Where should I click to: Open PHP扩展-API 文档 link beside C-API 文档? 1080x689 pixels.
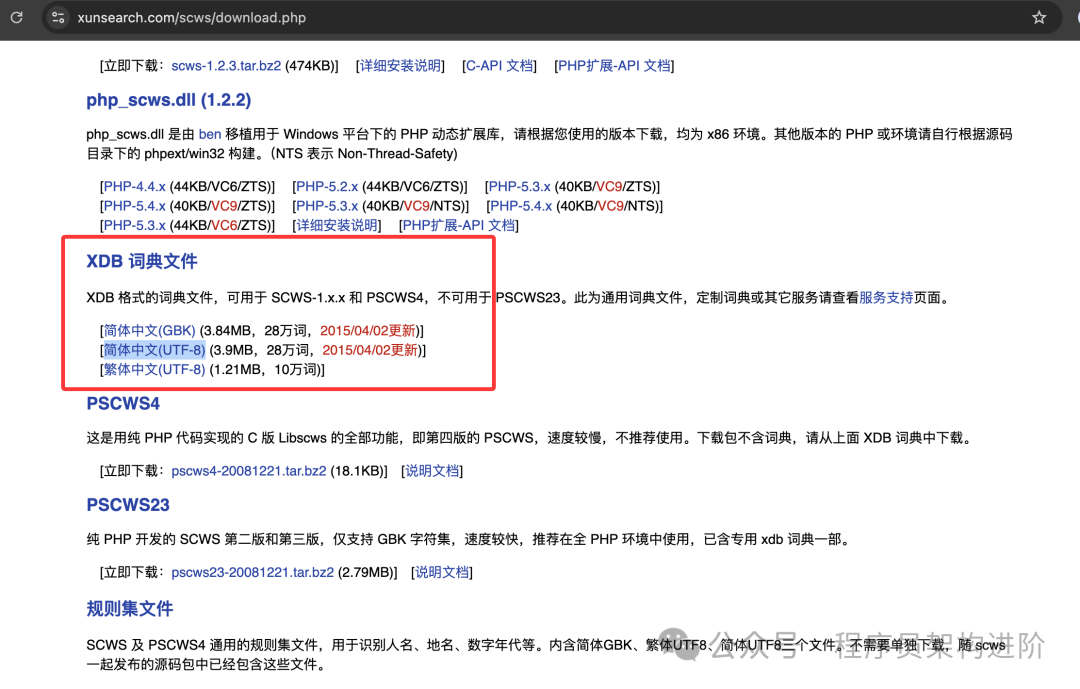click(x=614, y=65)
